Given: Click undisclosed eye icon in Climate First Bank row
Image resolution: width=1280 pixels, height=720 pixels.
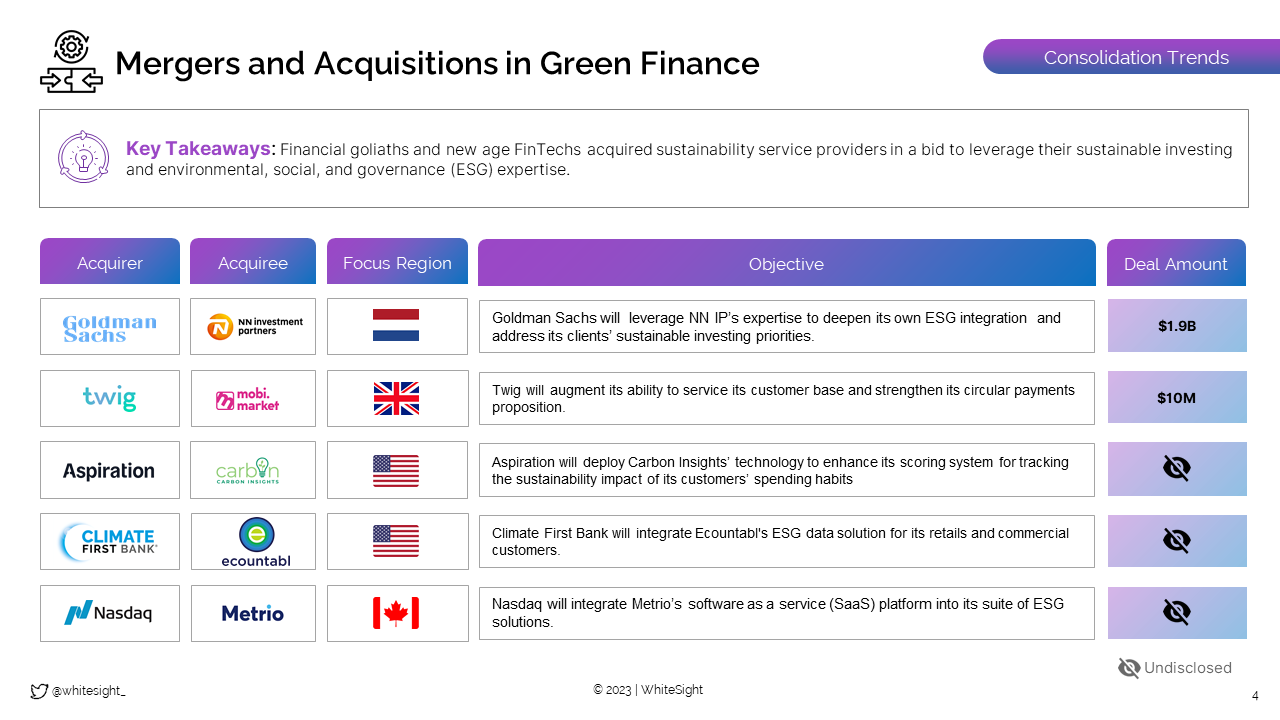Looking at the screenshot, I should coord(1176,541).
